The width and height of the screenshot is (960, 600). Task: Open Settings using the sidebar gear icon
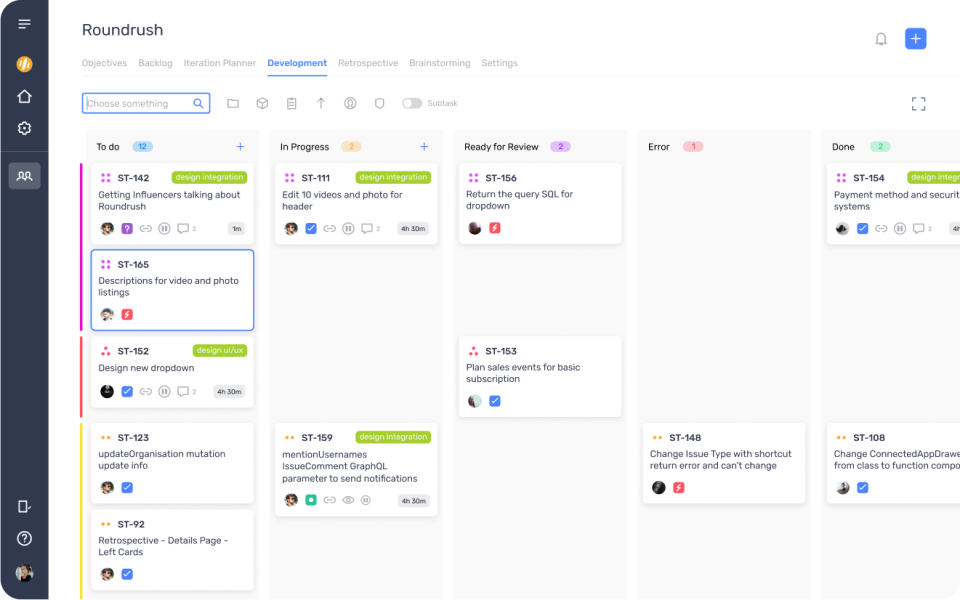pyautogui.click(x=24, y=128)
